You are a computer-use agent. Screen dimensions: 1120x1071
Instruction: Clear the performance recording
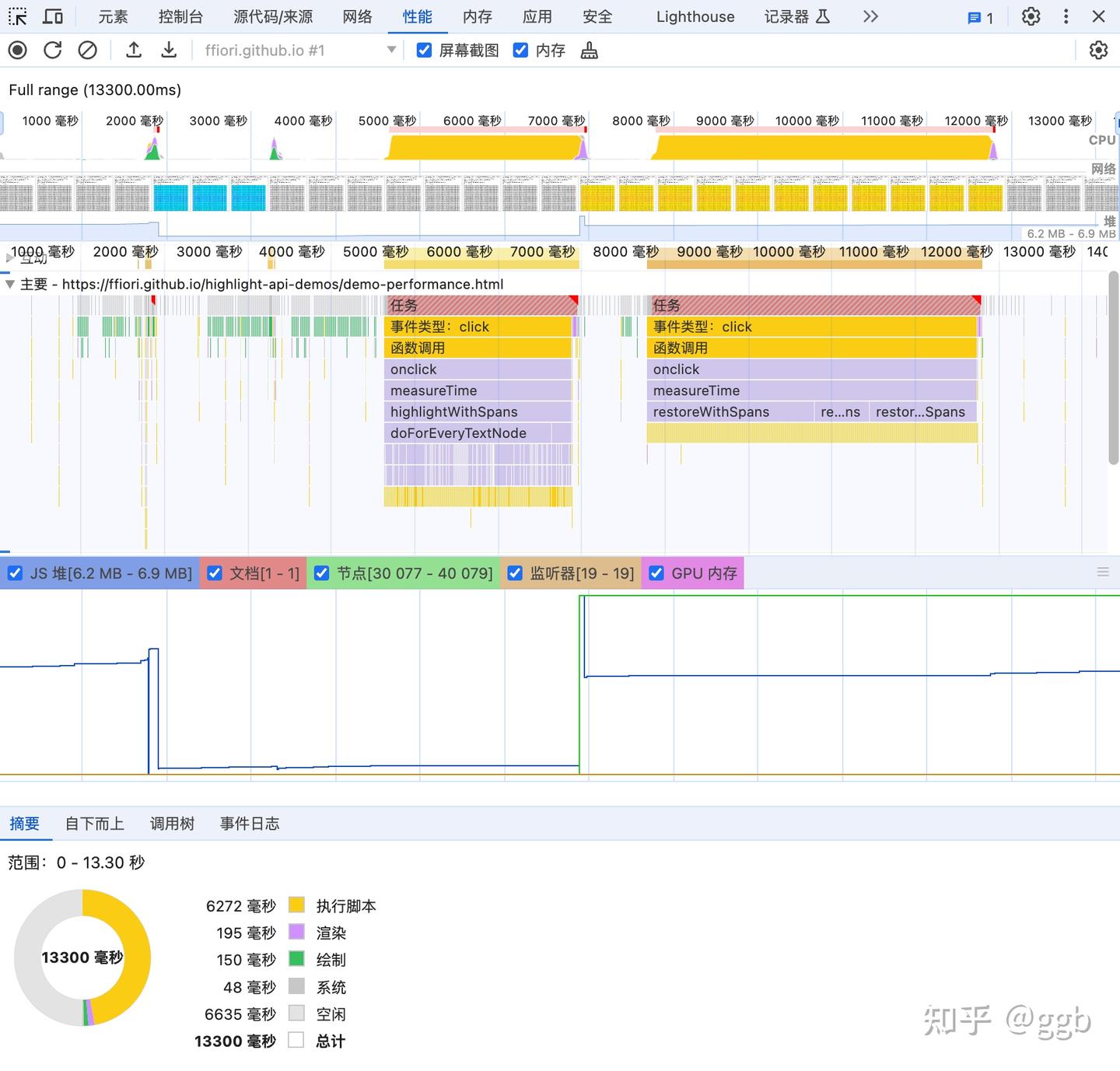pyautogui.click(x=88, y=51)
